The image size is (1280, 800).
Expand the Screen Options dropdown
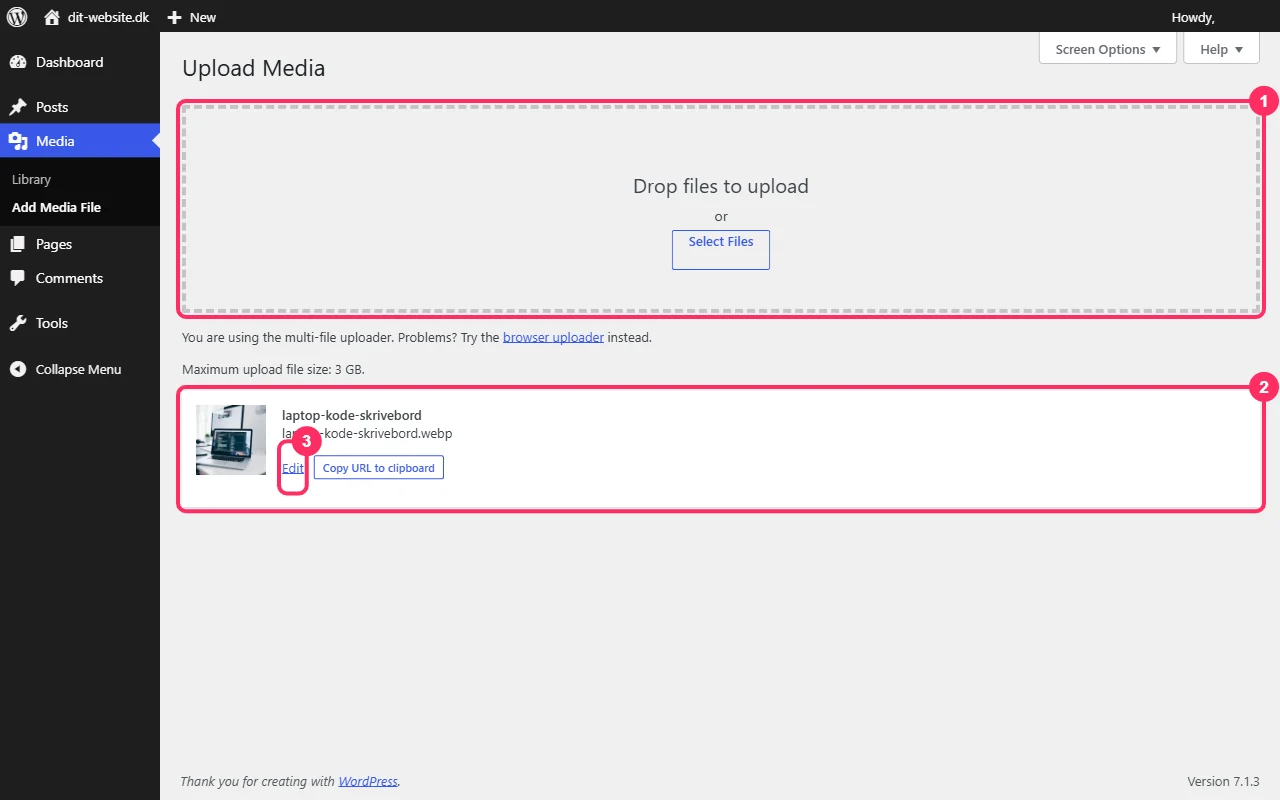[1108, 49]
